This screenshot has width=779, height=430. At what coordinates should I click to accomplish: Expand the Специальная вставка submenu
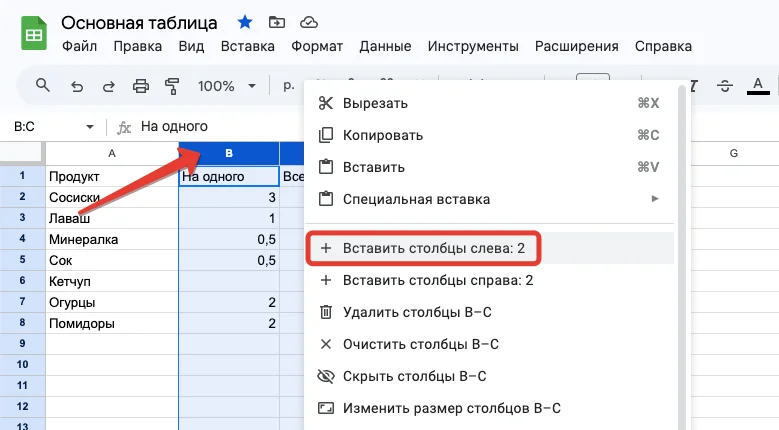tap(655, 199)
